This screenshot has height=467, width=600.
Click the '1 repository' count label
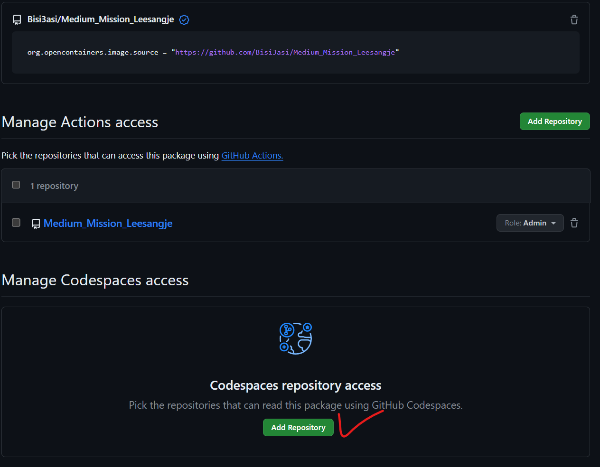54,186
